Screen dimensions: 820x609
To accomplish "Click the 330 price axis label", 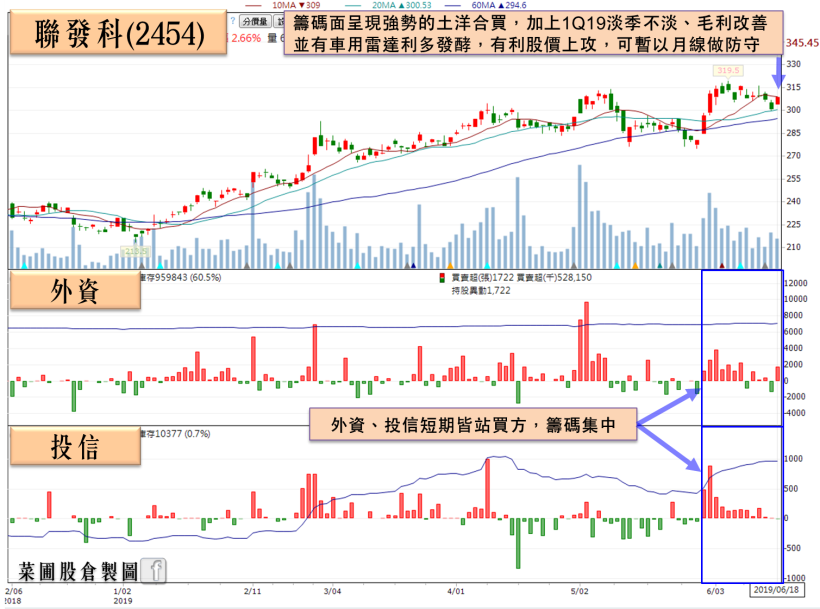I will point(793,64).
